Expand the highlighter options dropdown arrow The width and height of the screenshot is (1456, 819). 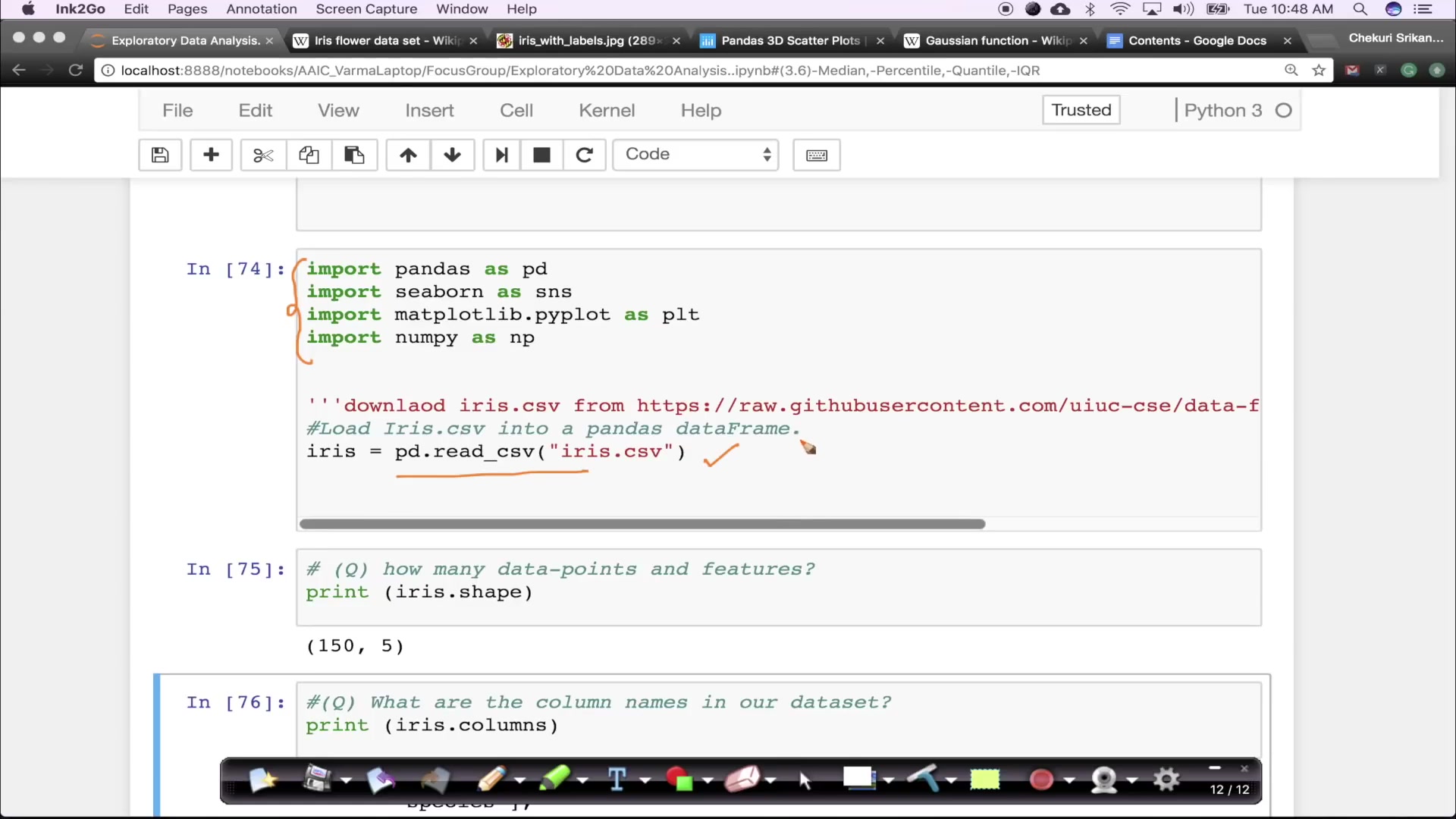[x=582, y=780]
